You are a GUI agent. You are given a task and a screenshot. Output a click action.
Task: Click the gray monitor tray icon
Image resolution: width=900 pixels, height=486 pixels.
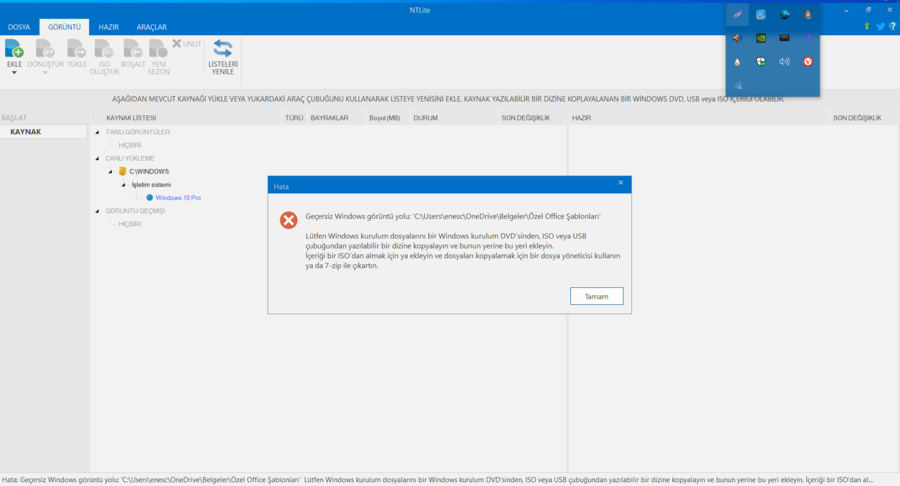tap(808, 14)
